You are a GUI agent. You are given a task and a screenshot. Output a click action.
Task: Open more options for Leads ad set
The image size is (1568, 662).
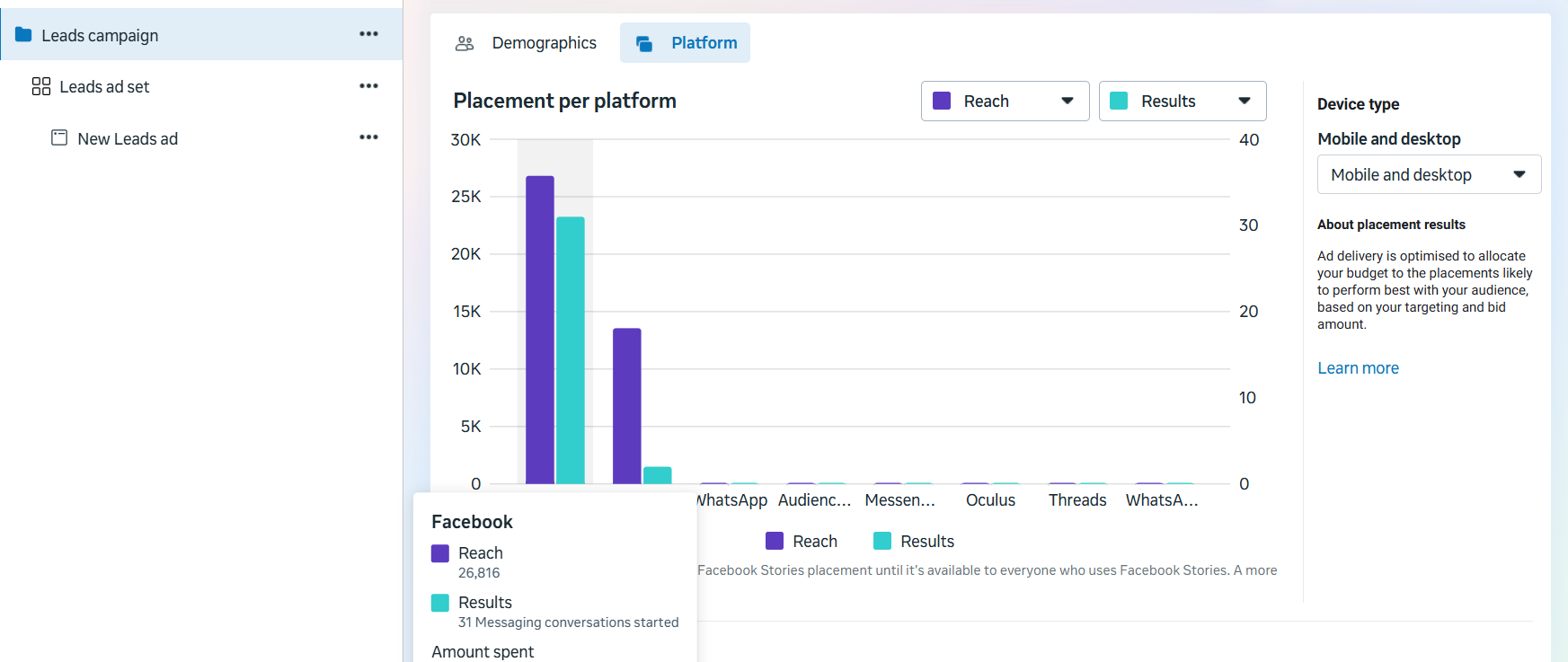[368, 86]
